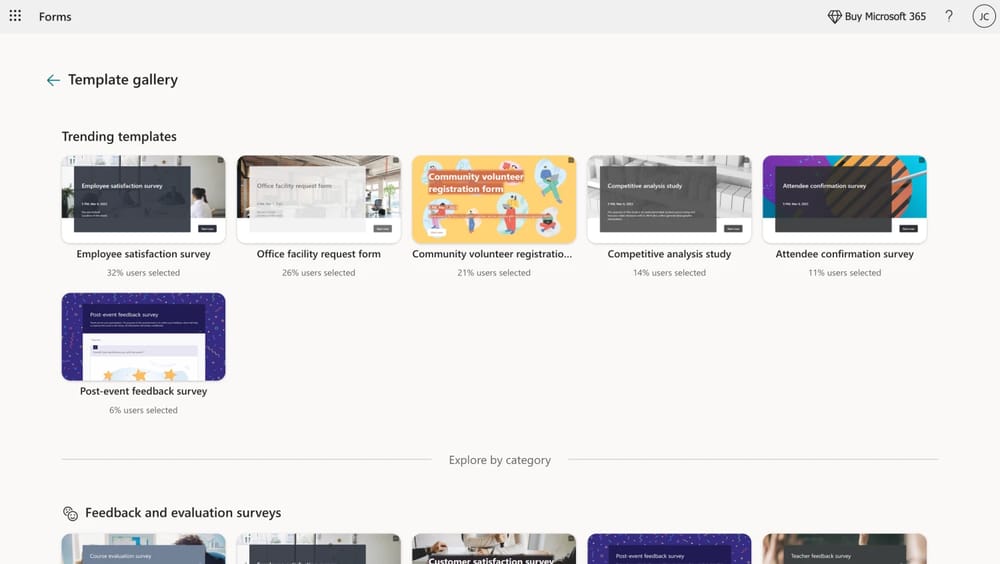The width and height of the screenshot is (1000, 564).
Task: Open the app launcher grid icon
Action: tap(15, 16)
